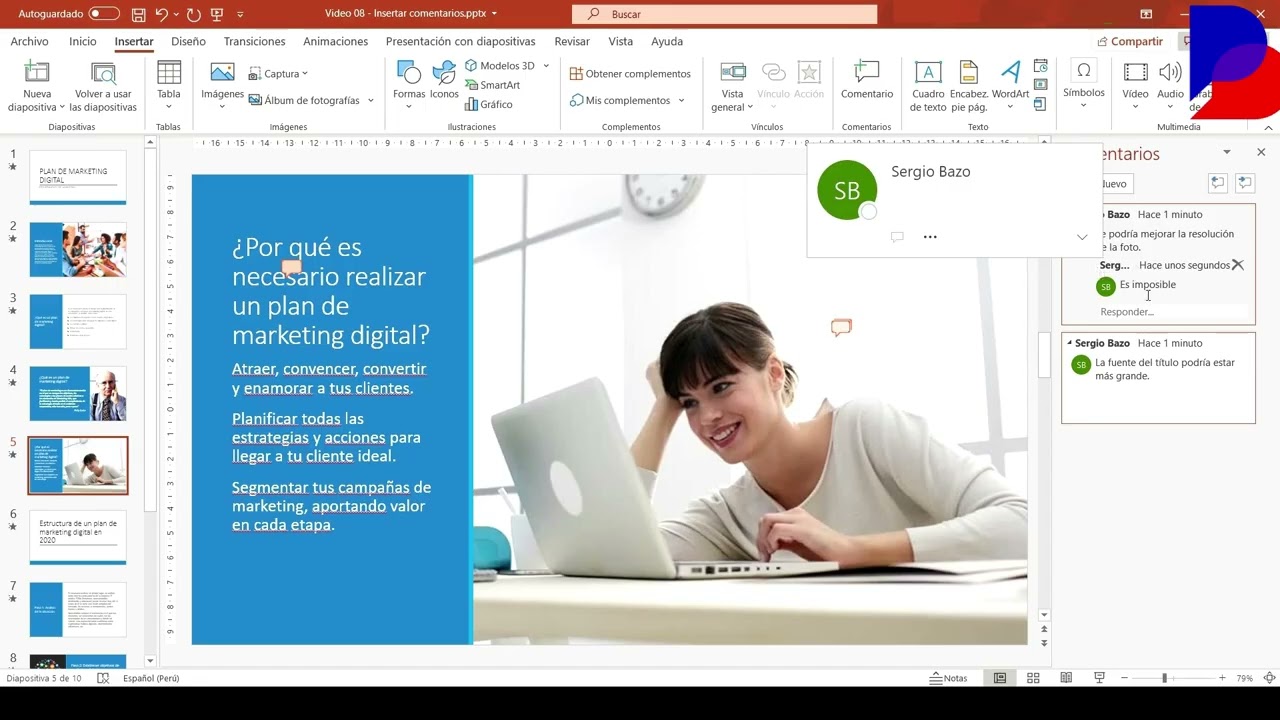Open the Símbolos dropdown
This screenshot has width=1280, height=720.
pos(1083,86)
